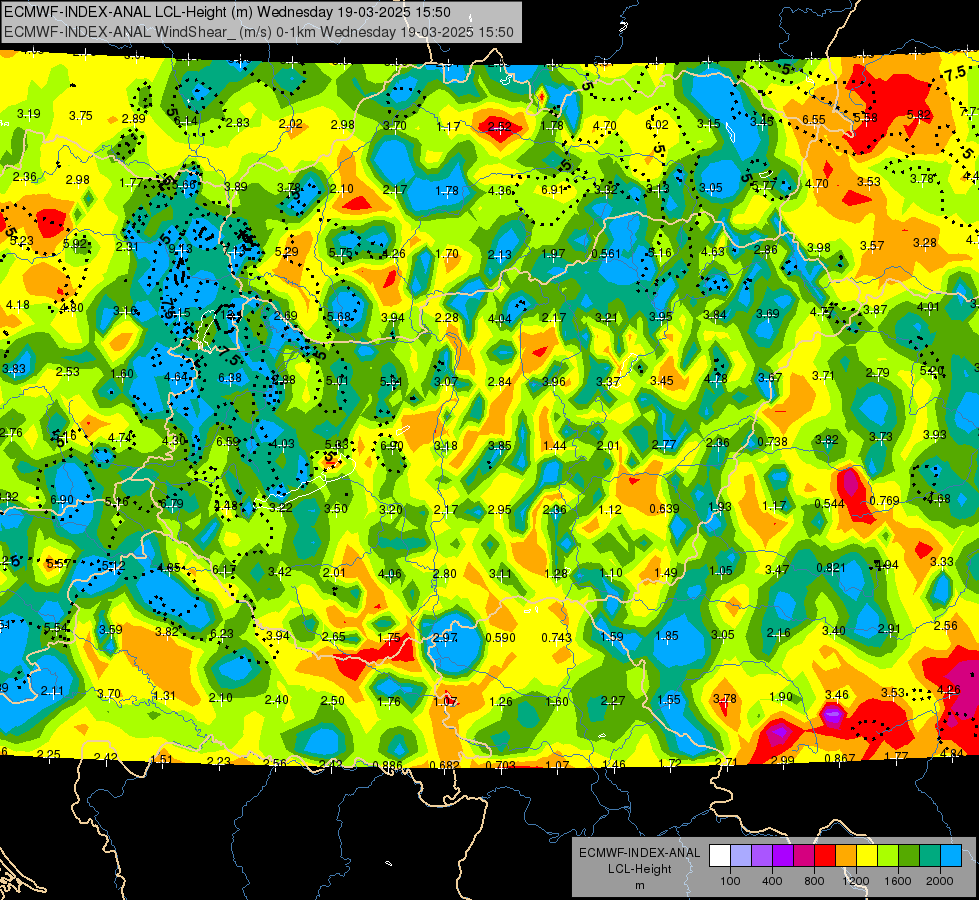Click the wind shear value 5.29

pos(287,252)
